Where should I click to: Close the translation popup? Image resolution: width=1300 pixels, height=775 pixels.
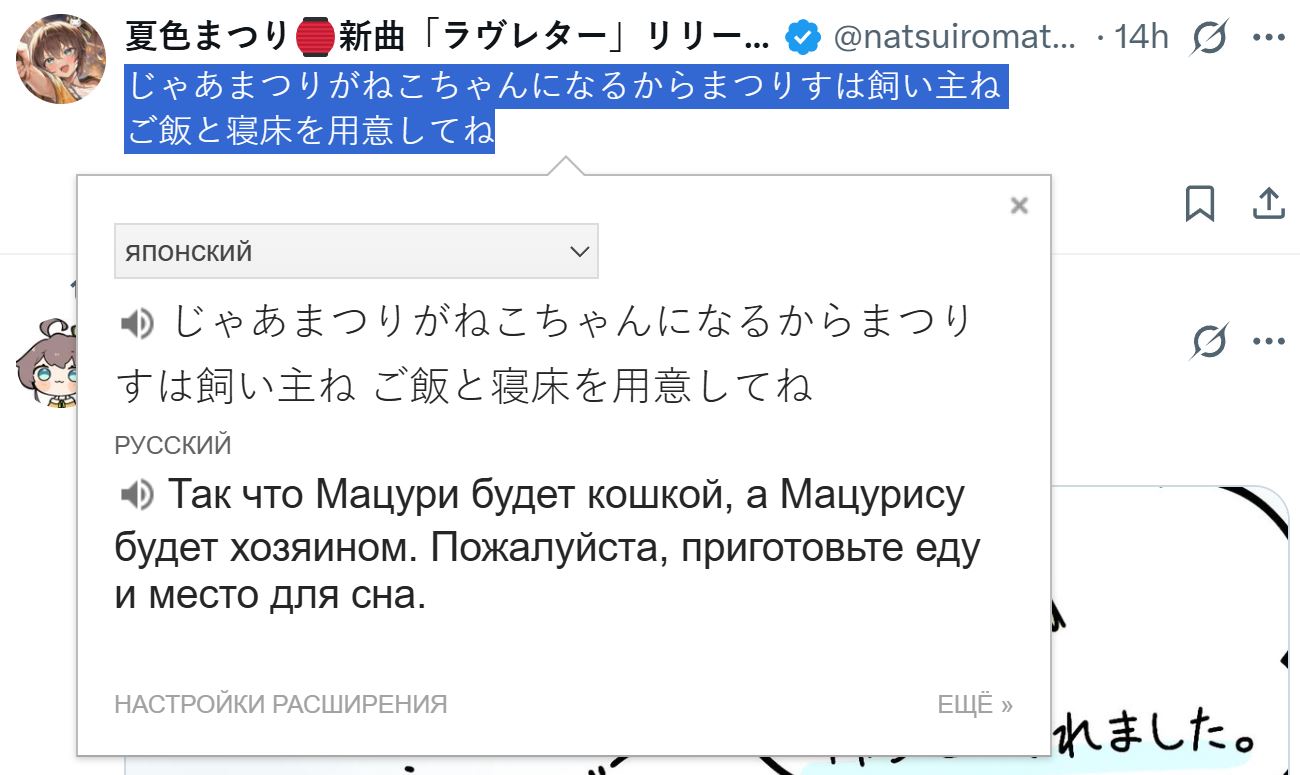coord(1019,206)
